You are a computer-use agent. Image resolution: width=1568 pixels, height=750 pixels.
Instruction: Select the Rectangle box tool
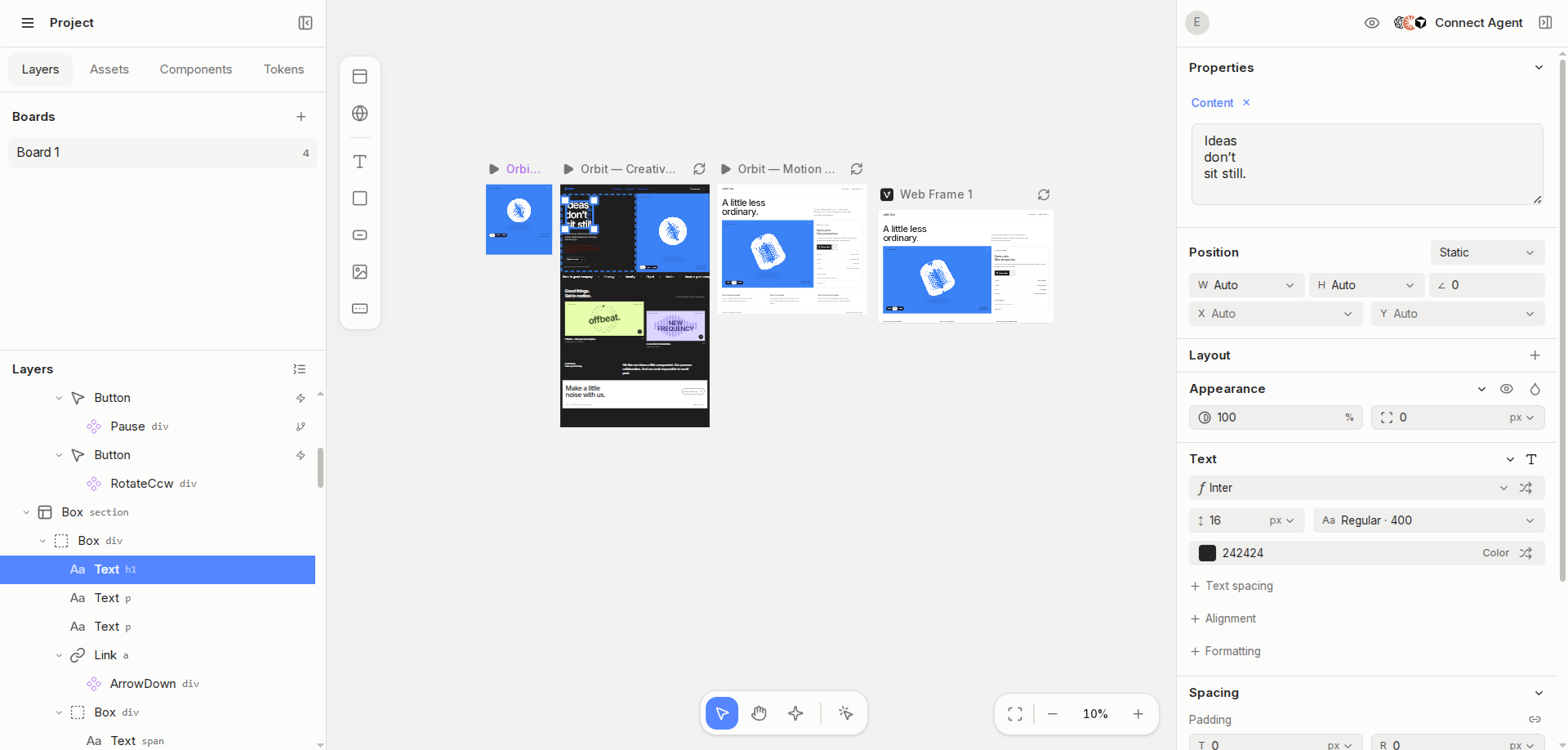pyautogui.click(x=360, y=199)
